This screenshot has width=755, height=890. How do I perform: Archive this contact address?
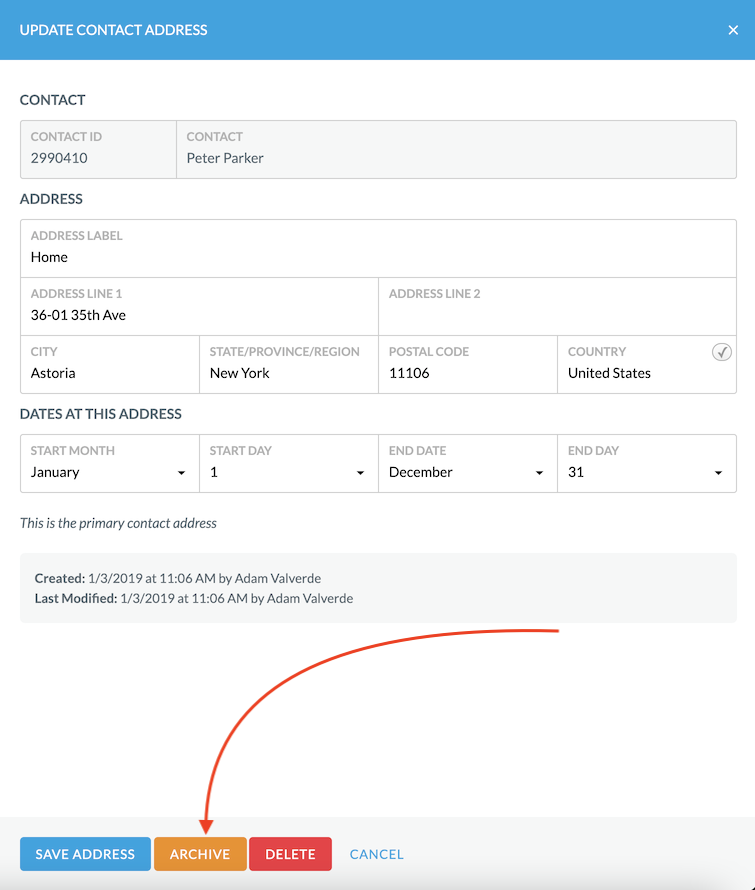point(200,854)
